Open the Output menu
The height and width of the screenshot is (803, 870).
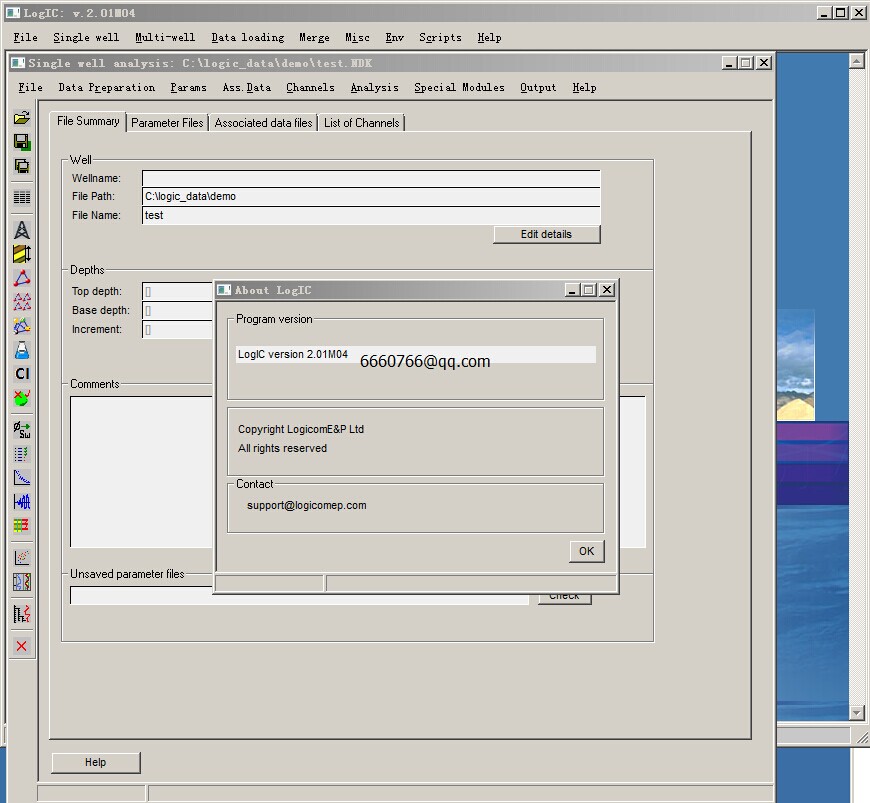(x=538, y=88)
